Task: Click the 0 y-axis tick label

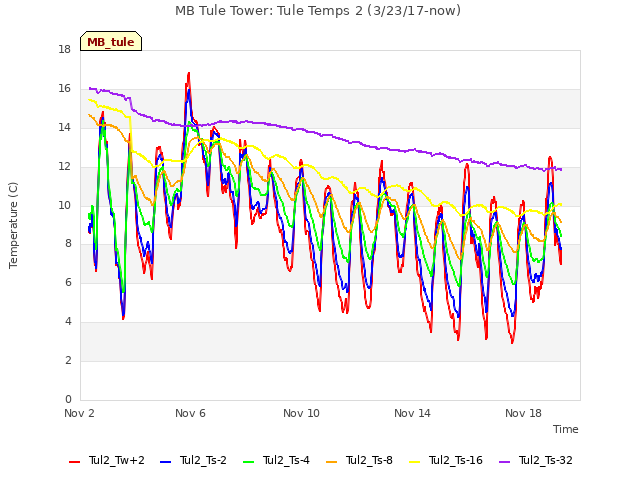Action: (68, 399)
